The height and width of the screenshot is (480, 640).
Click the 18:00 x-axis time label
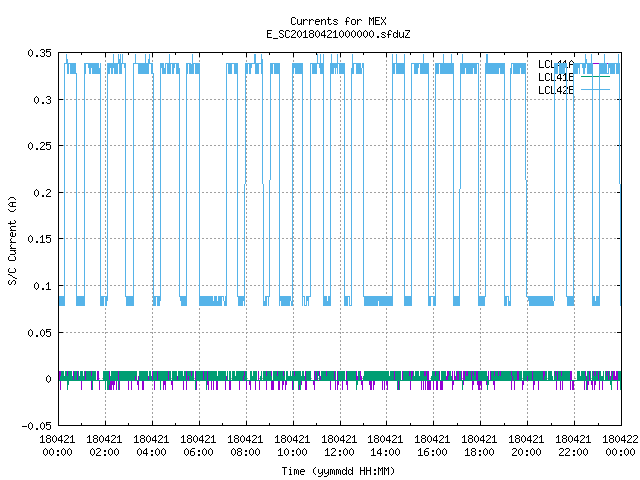479,452
